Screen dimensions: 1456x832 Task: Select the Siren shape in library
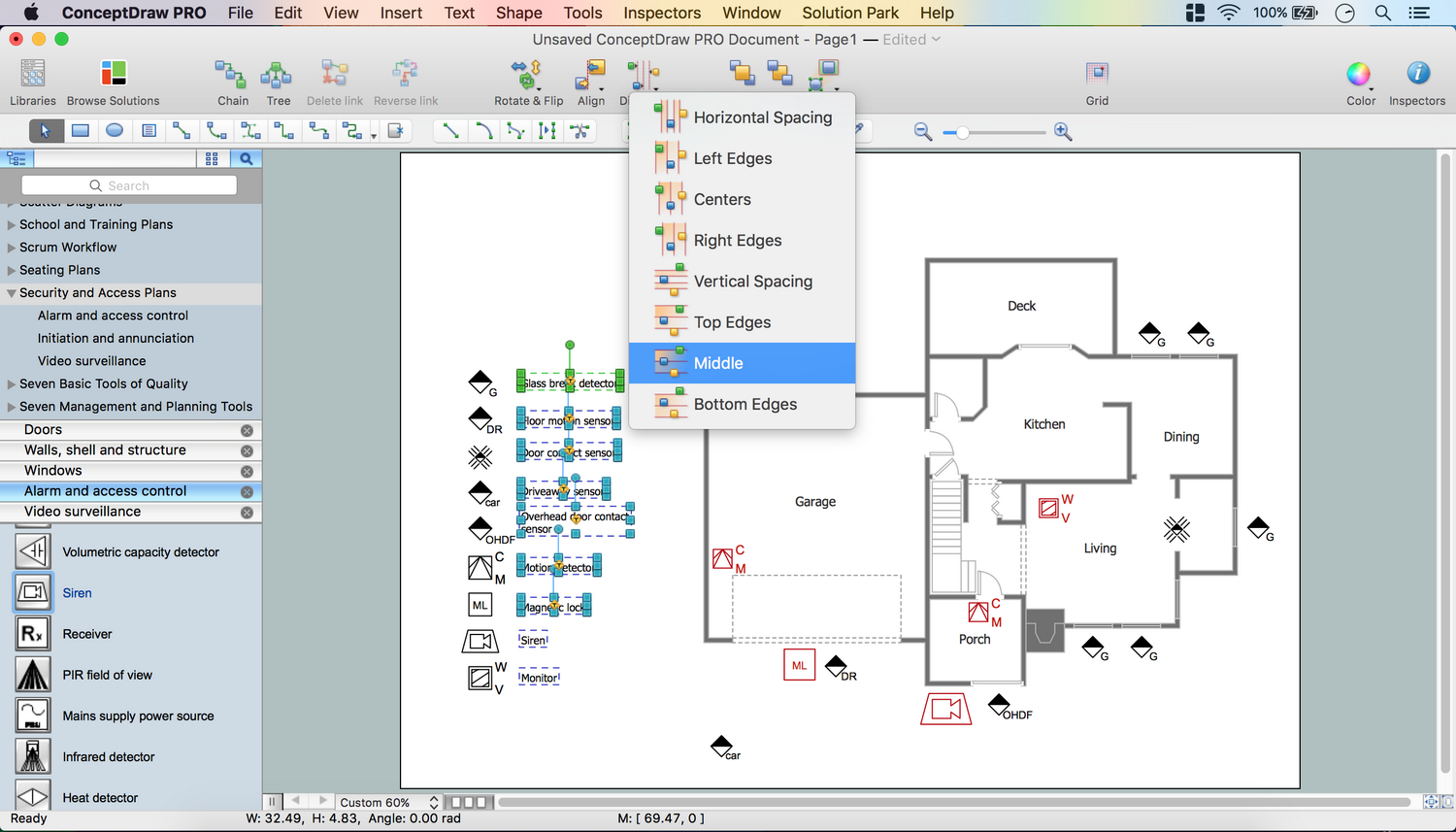click(33, 592)
